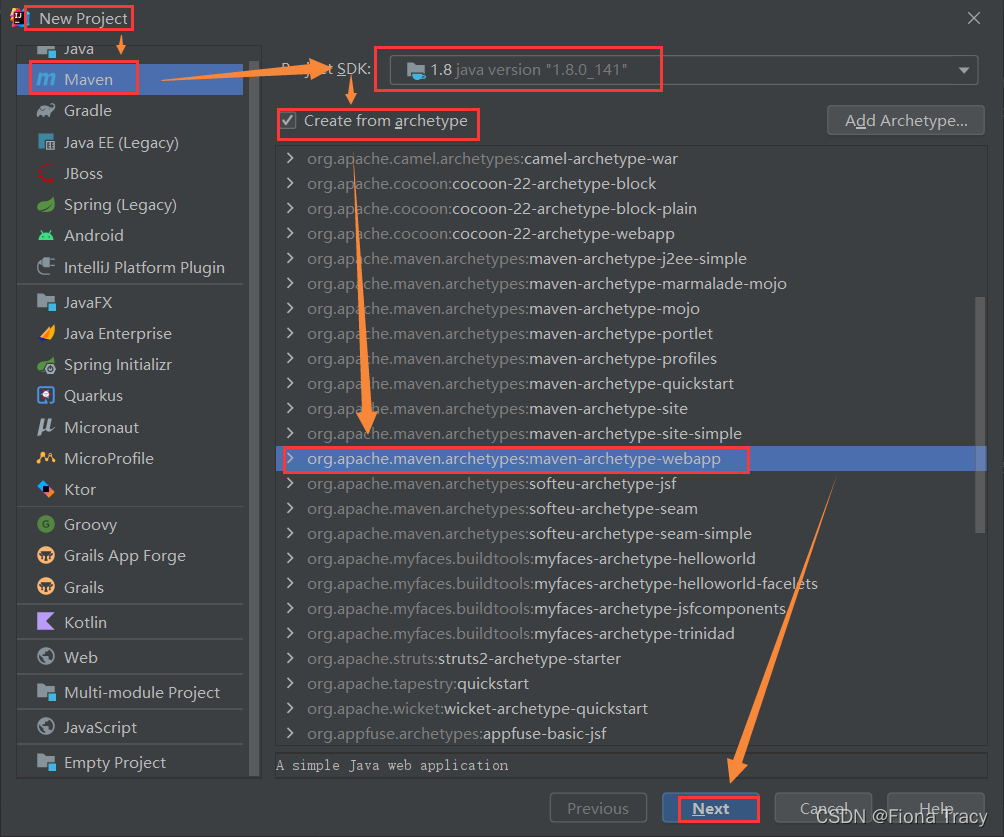Click the IntelliJ logo in title bar
Image resolution: width=1004 pixels, height=837 pixels.
[18, 18]
